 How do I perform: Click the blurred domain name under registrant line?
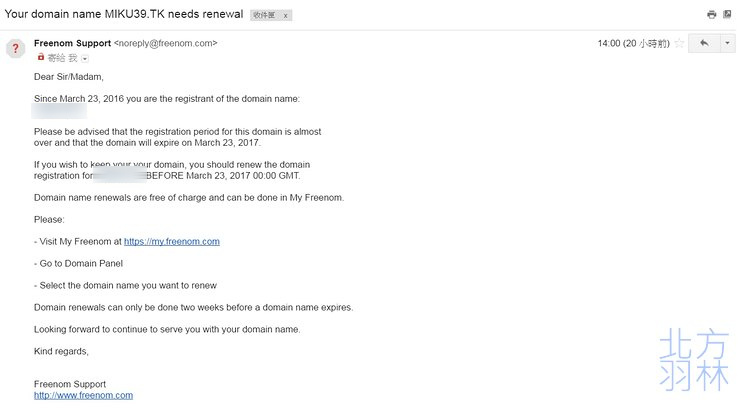(x=59, y=111)
